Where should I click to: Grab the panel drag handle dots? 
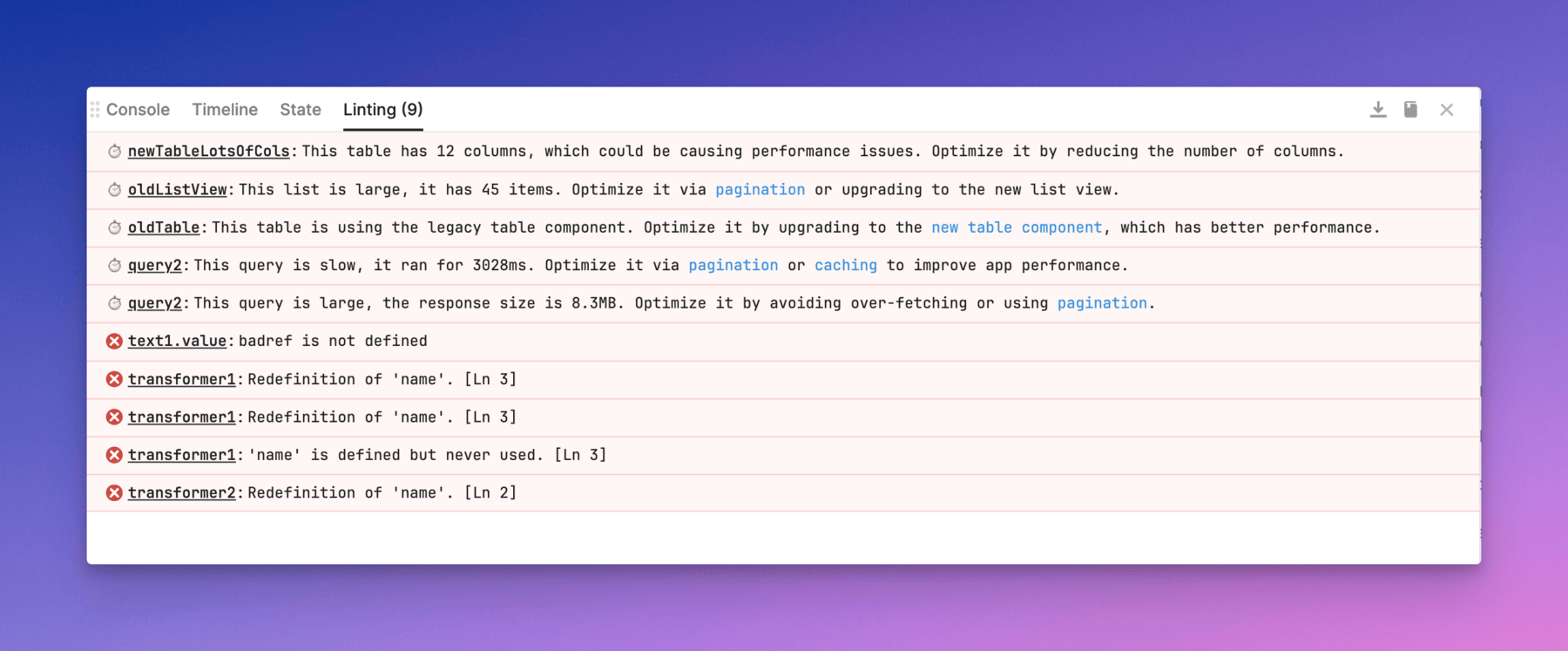[95, 109]
